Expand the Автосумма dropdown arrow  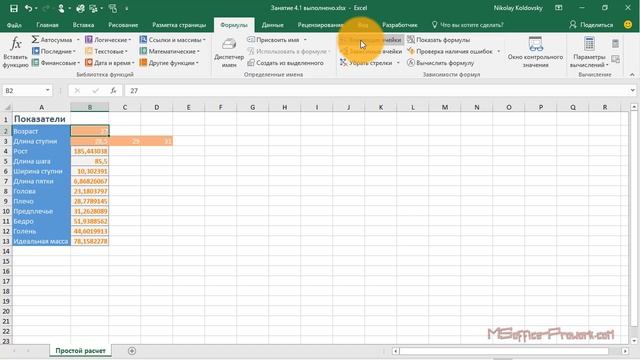[x=78, y=40]
